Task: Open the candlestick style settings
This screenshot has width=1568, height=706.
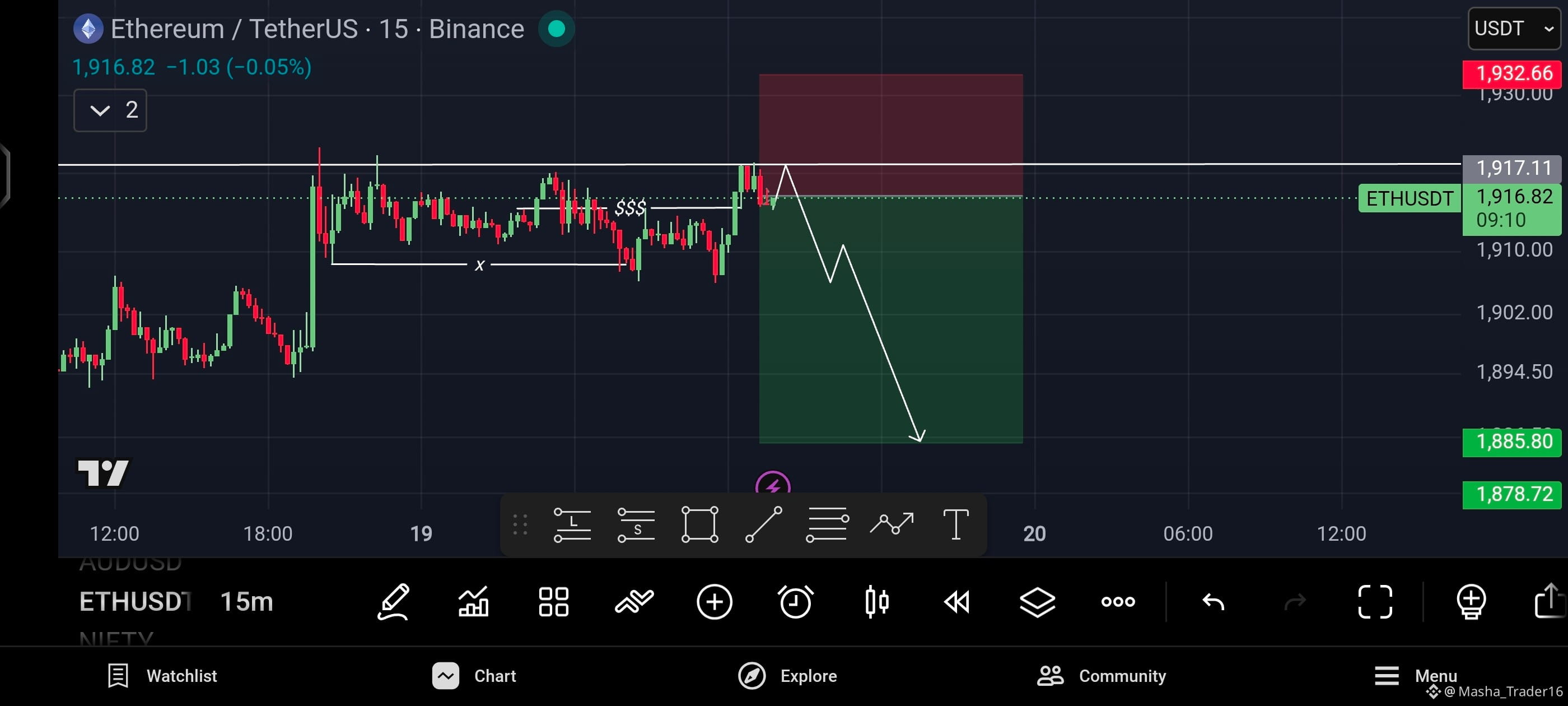Action: coord(876,602)
